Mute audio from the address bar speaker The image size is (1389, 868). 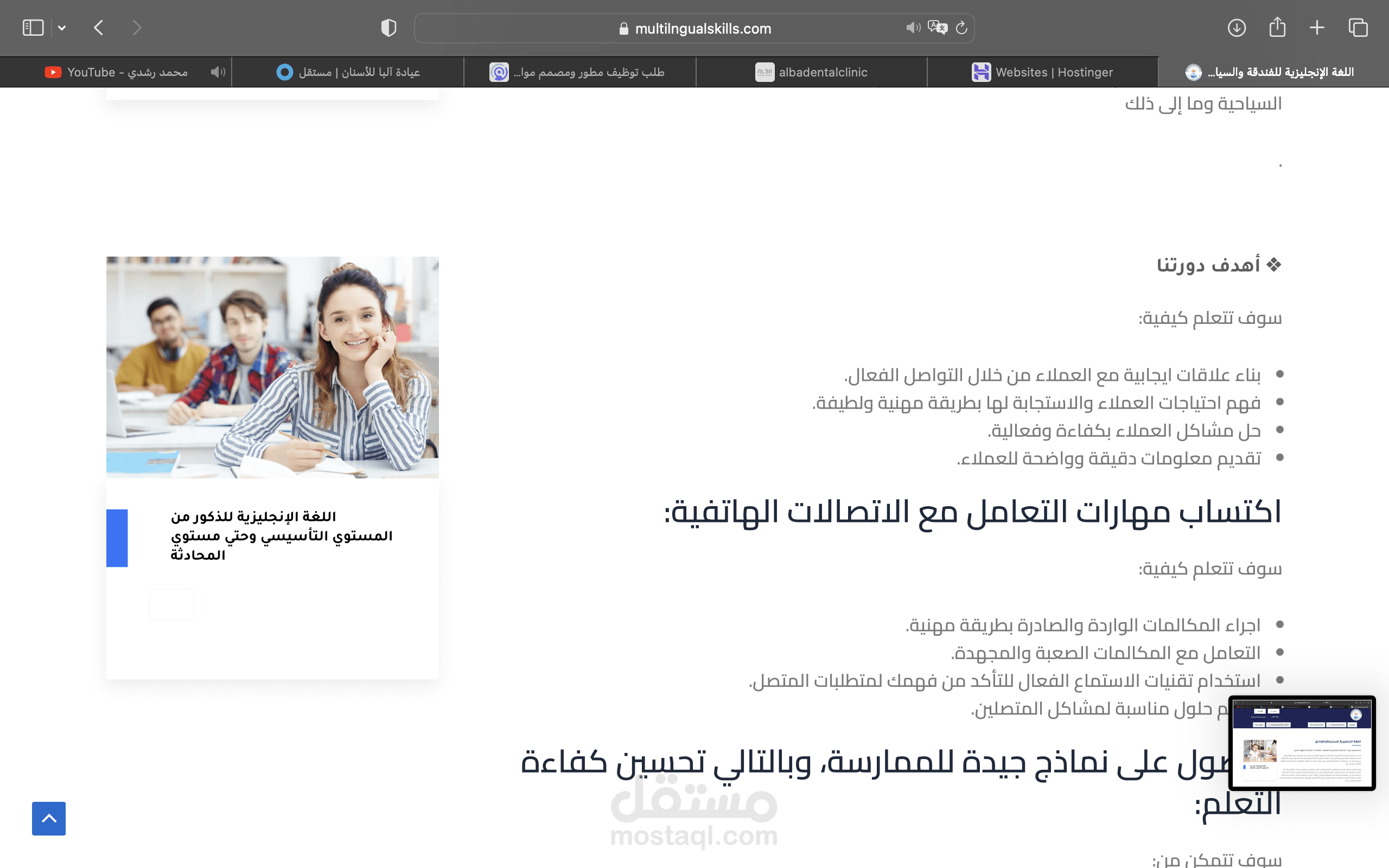[913, 28]
